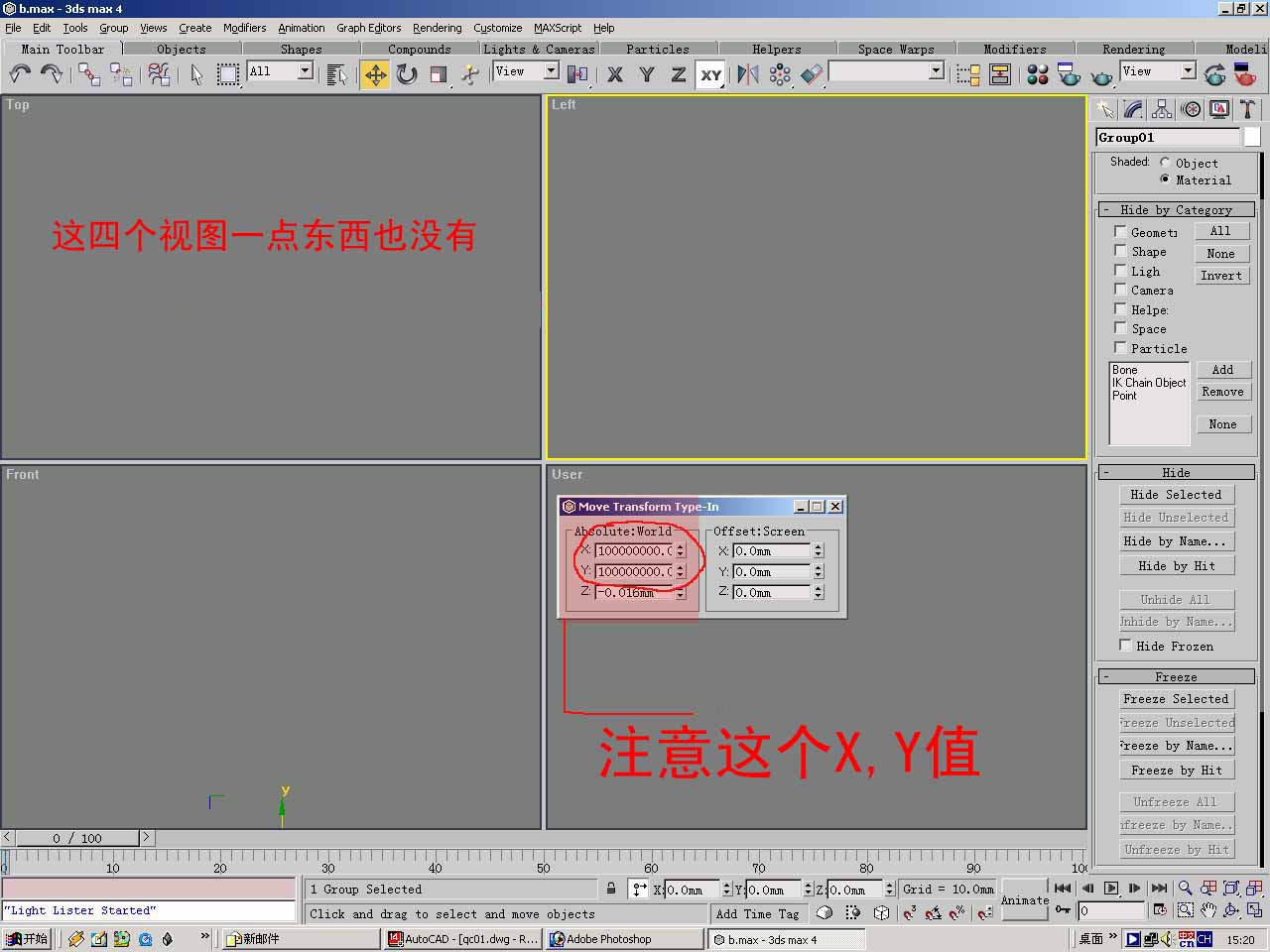Enable Camera hide-by-category checkbox
Screen dimensions: 1270x952
coord(1120,290)
